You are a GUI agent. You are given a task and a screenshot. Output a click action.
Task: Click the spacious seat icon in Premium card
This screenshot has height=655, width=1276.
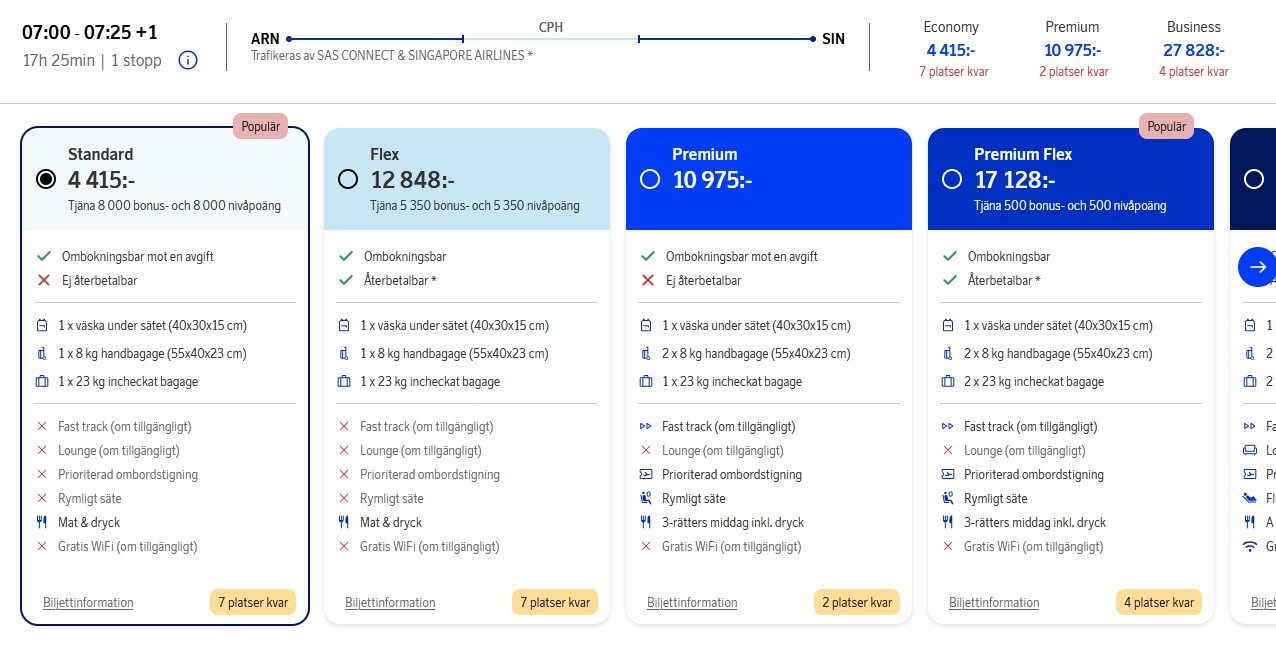pos(646,498)
